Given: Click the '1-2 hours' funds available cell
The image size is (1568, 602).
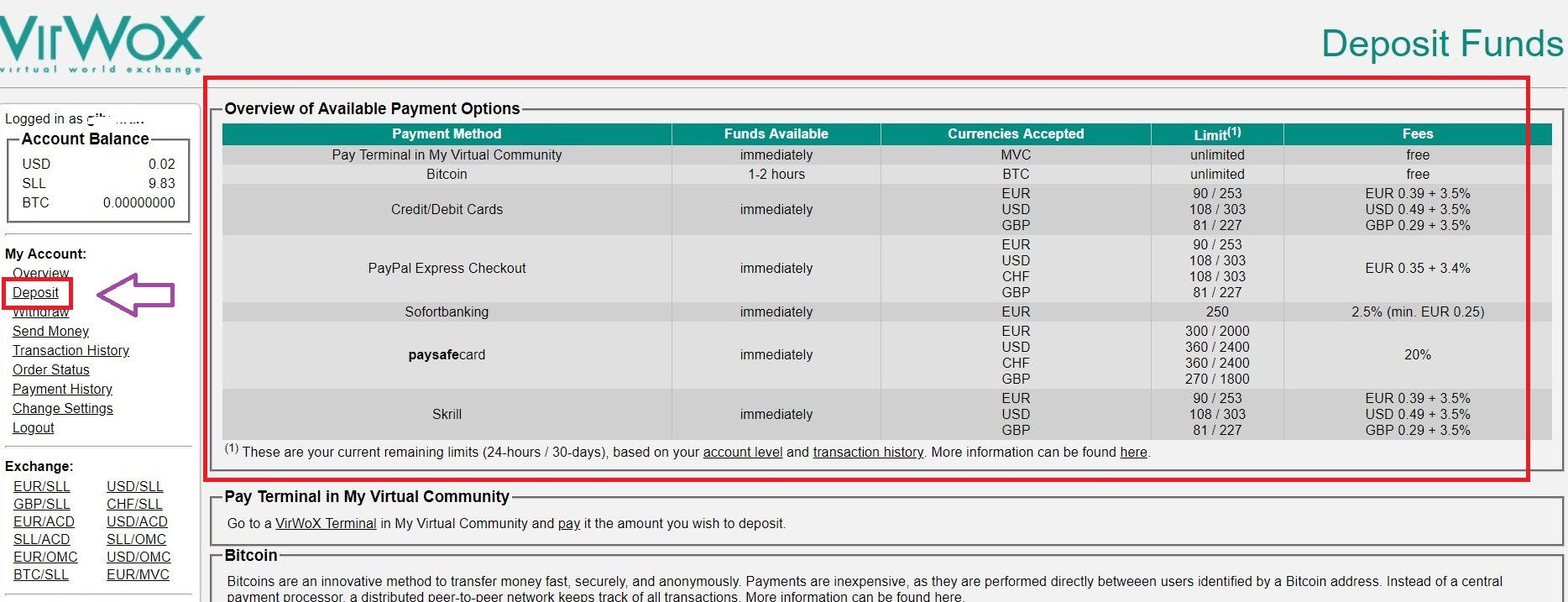Looking at the screenshot, I should [776, 174].
